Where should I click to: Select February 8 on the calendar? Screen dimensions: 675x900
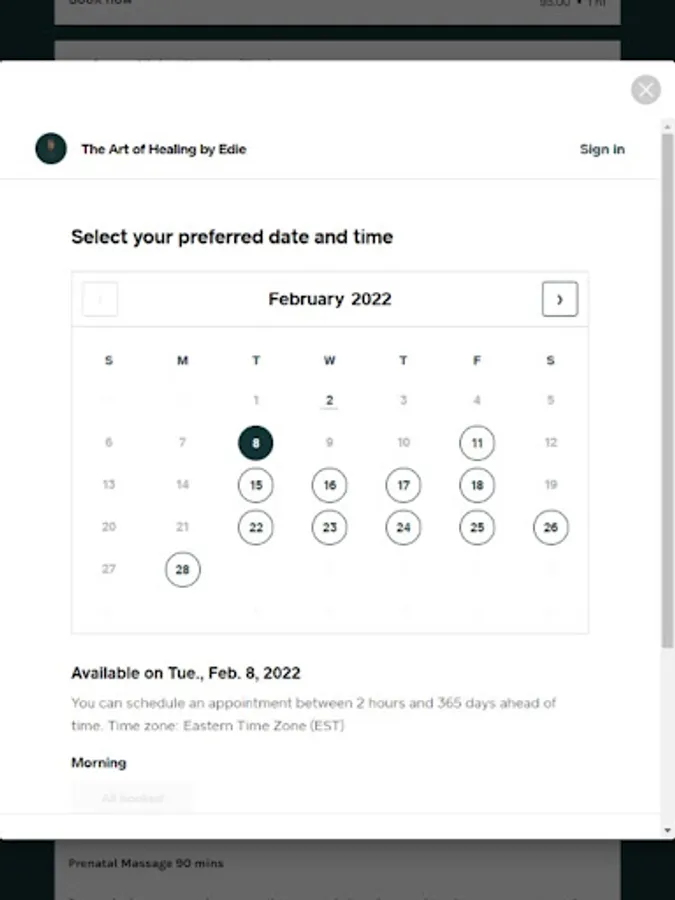click(256, 443)
